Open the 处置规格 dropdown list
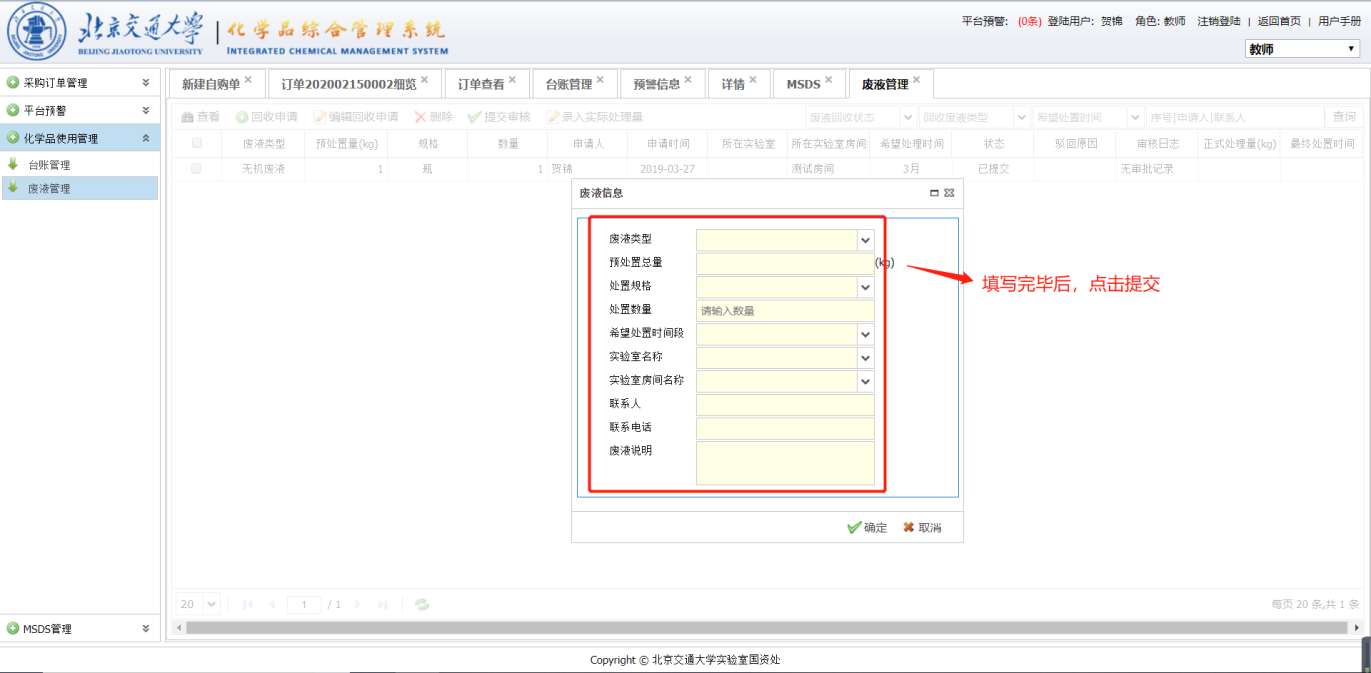The width and height of the screenshot is (1371, 673). tap(865, 287)
